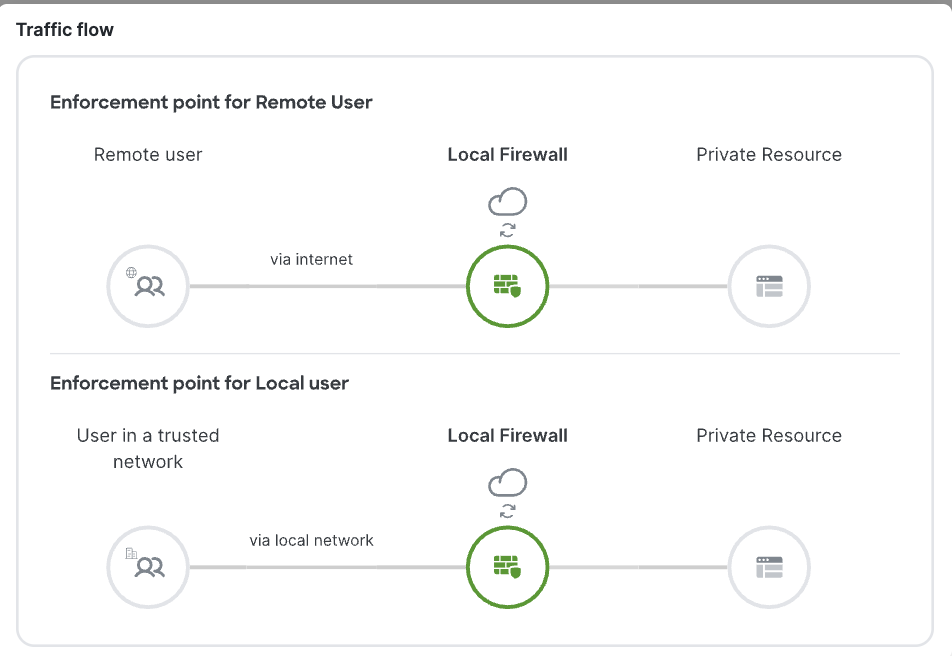Click the "Remote user" text label
This screenshot has width=952, height=656.
(x=148, y=155)
